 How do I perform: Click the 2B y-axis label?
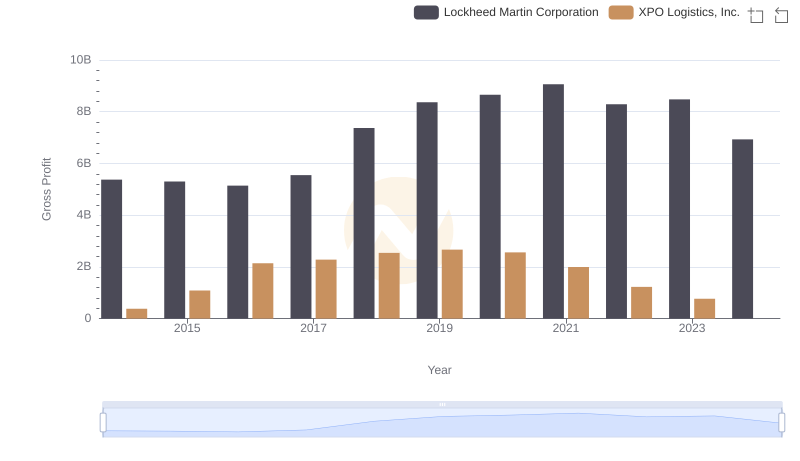(84, 266)
